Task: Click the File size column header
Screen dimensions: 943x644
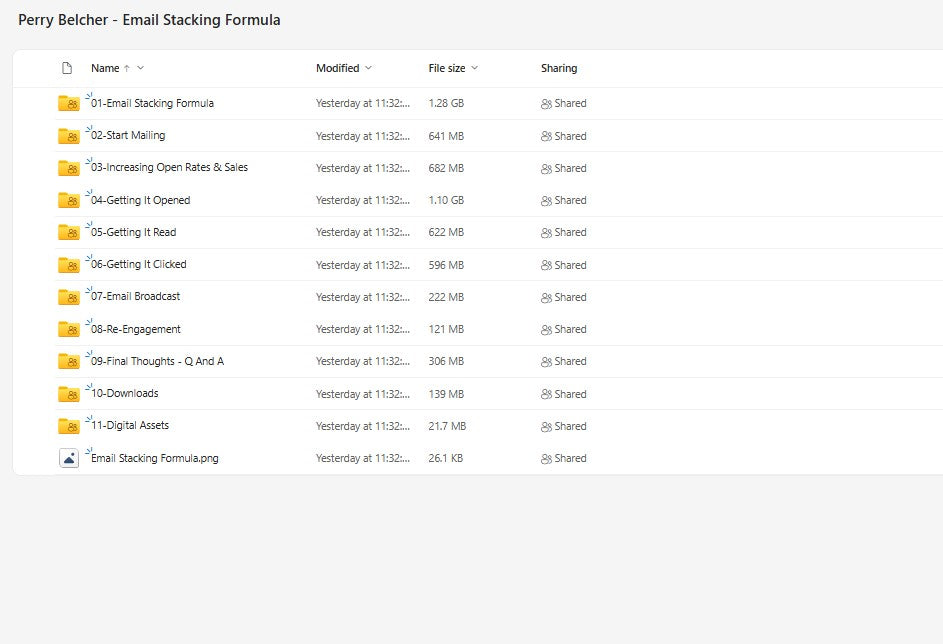Action: [447, 68]
